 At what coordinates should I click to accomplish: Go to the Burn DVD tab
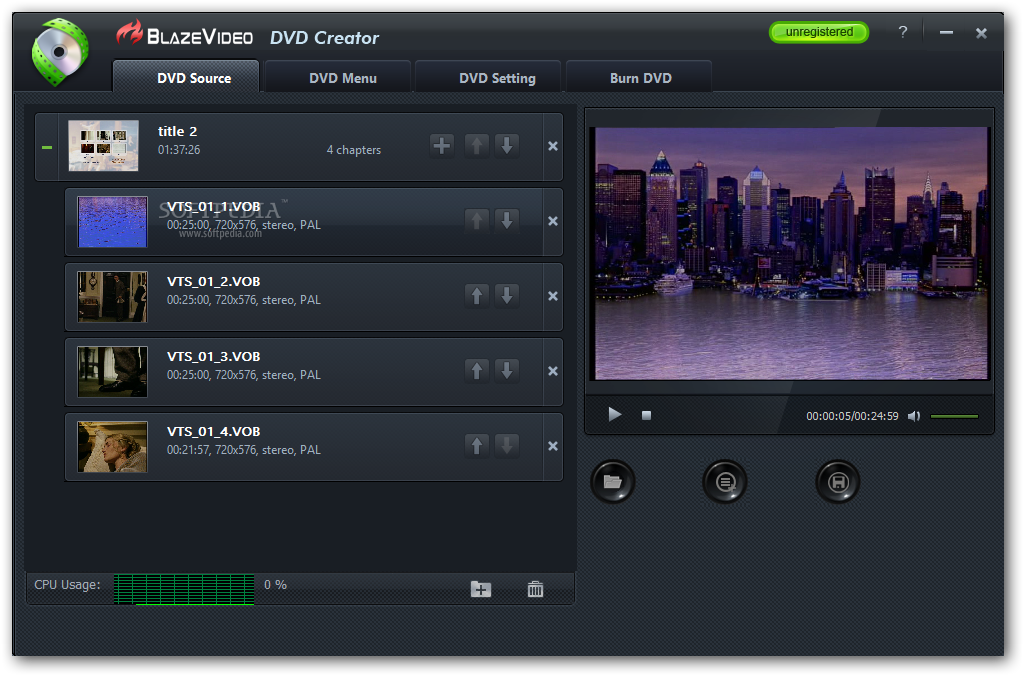pos(639,76)
